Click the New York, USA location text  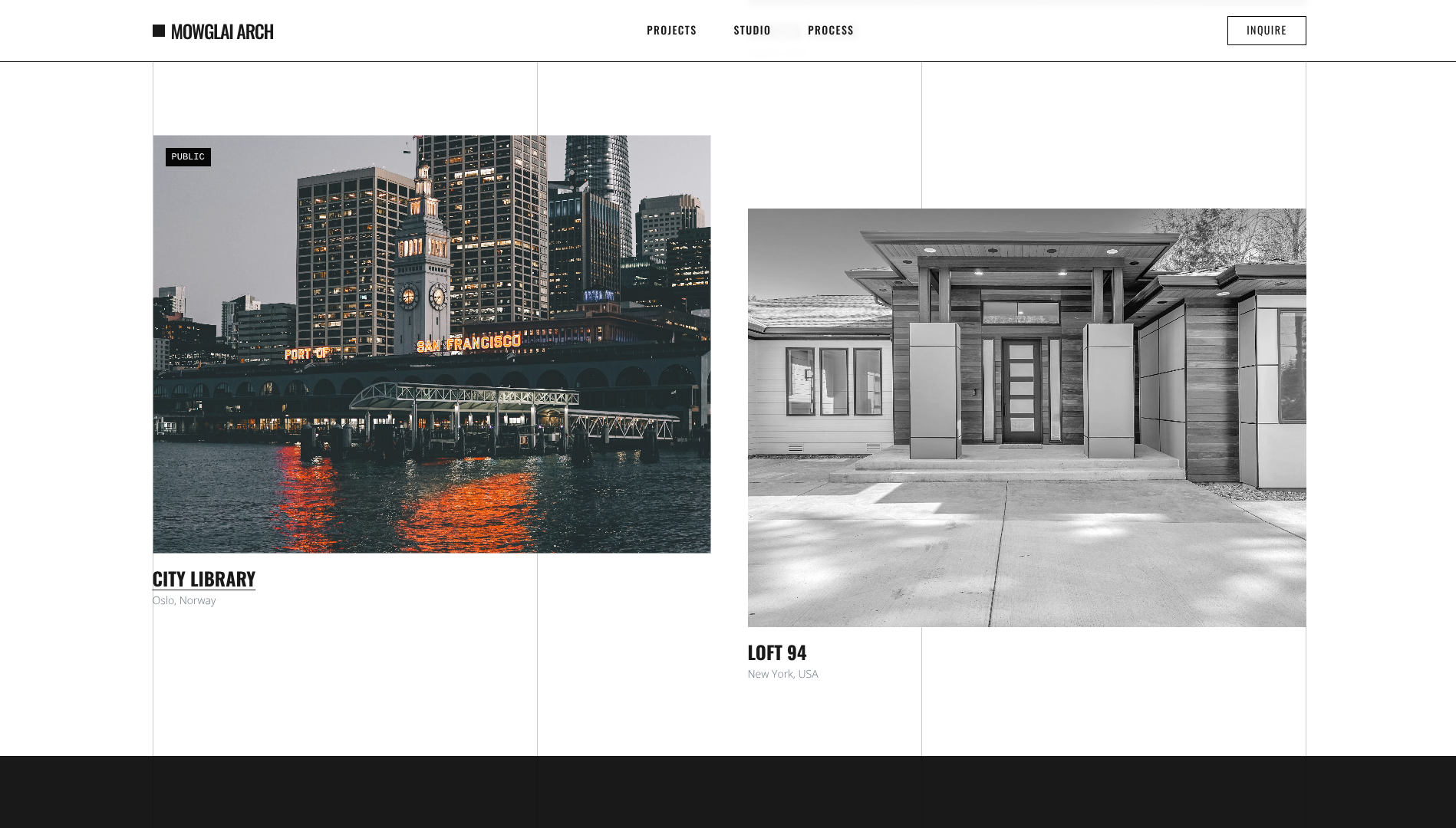783,674
